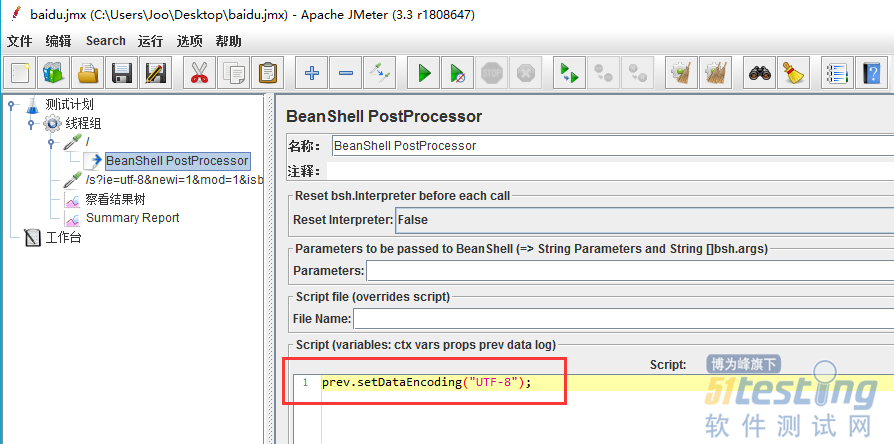Viewport: 894px width, 444px height.
Task: Open the 编辑 menu
Action: (59, 41)
